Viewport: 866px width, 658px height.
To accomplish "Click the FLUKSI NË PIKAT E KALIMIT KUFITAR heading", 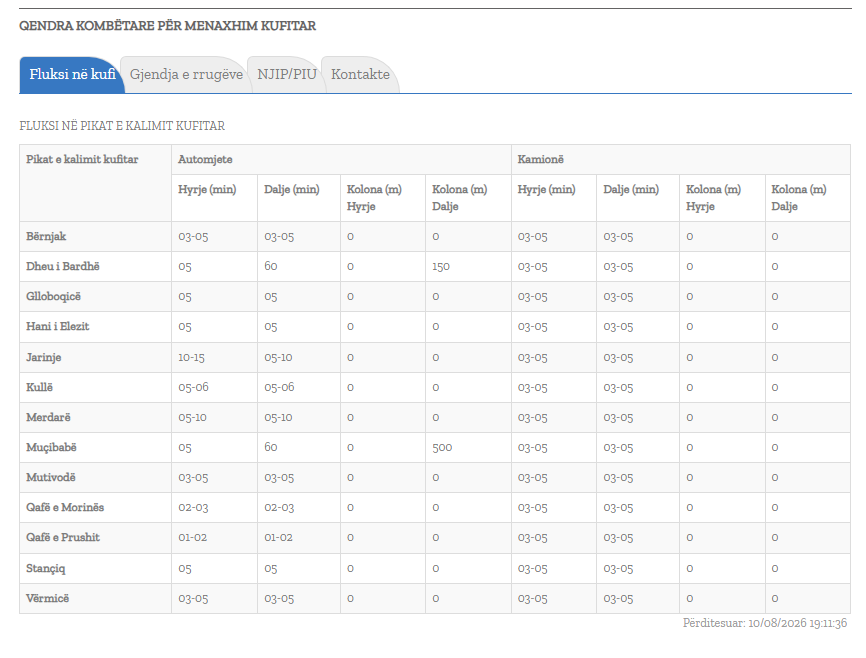I will pyautogui.click(x=122, y=126).
